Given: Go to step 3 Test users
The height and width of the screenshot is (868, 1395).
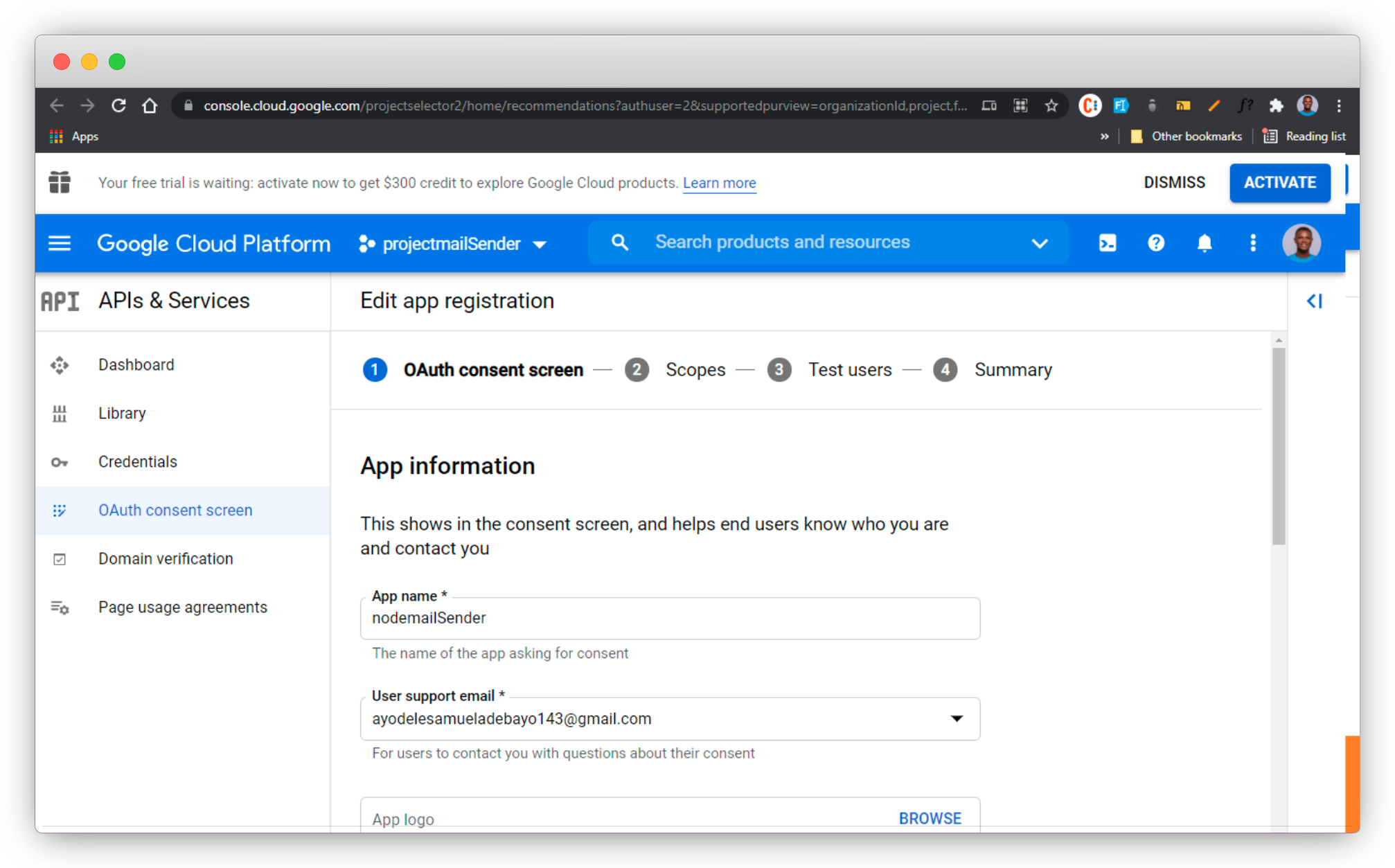Looking at the screenshot, I should 829,370.
